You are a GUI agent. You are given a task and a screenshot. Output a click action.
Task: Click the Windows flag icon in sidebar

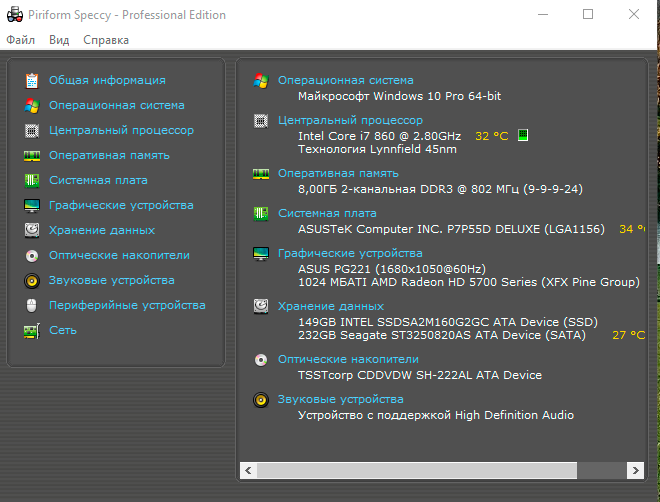32,106
